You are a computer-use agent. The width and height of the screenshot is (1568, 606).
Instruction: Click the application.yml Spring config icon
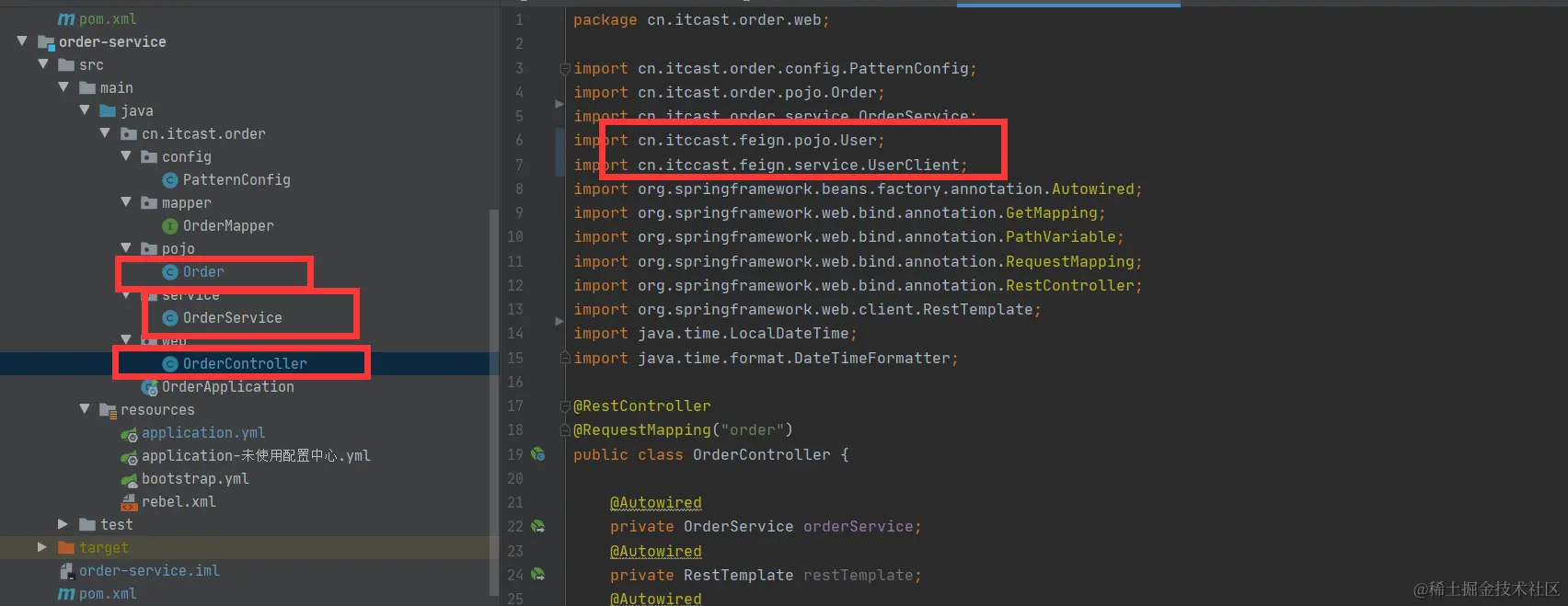129,433
